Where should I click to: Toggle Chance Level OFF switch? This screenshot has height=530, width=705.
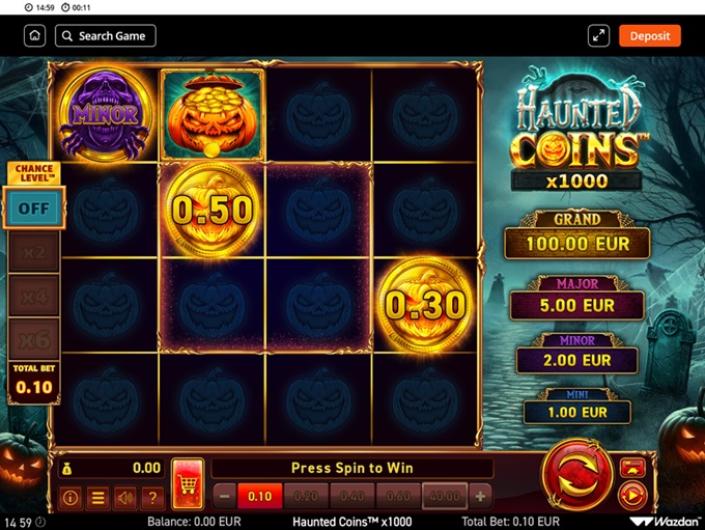(34, 208)
